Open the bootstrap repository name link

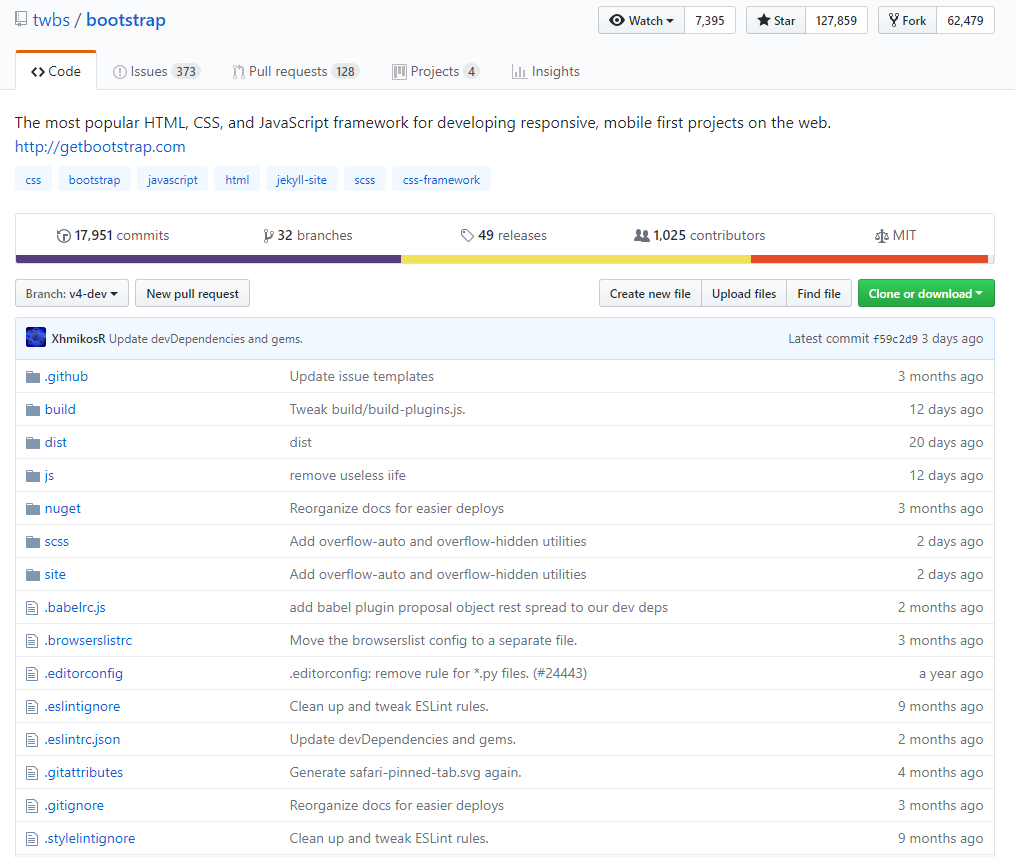[126, 20]
